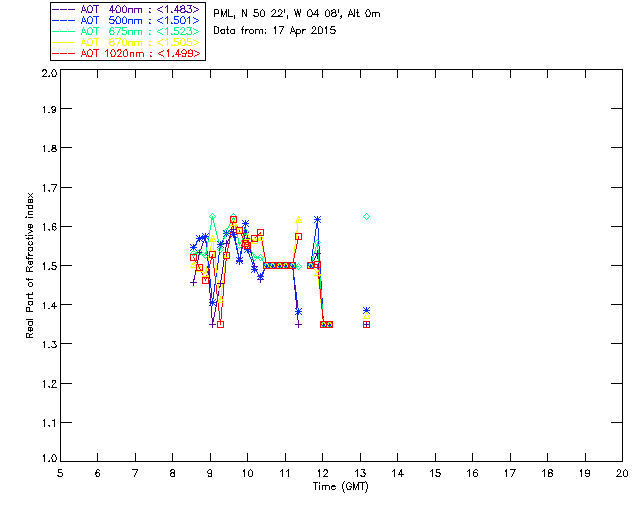640x512 pixels.
Task: Click the y-axis tick label 1.3
Action: [49, 344]
